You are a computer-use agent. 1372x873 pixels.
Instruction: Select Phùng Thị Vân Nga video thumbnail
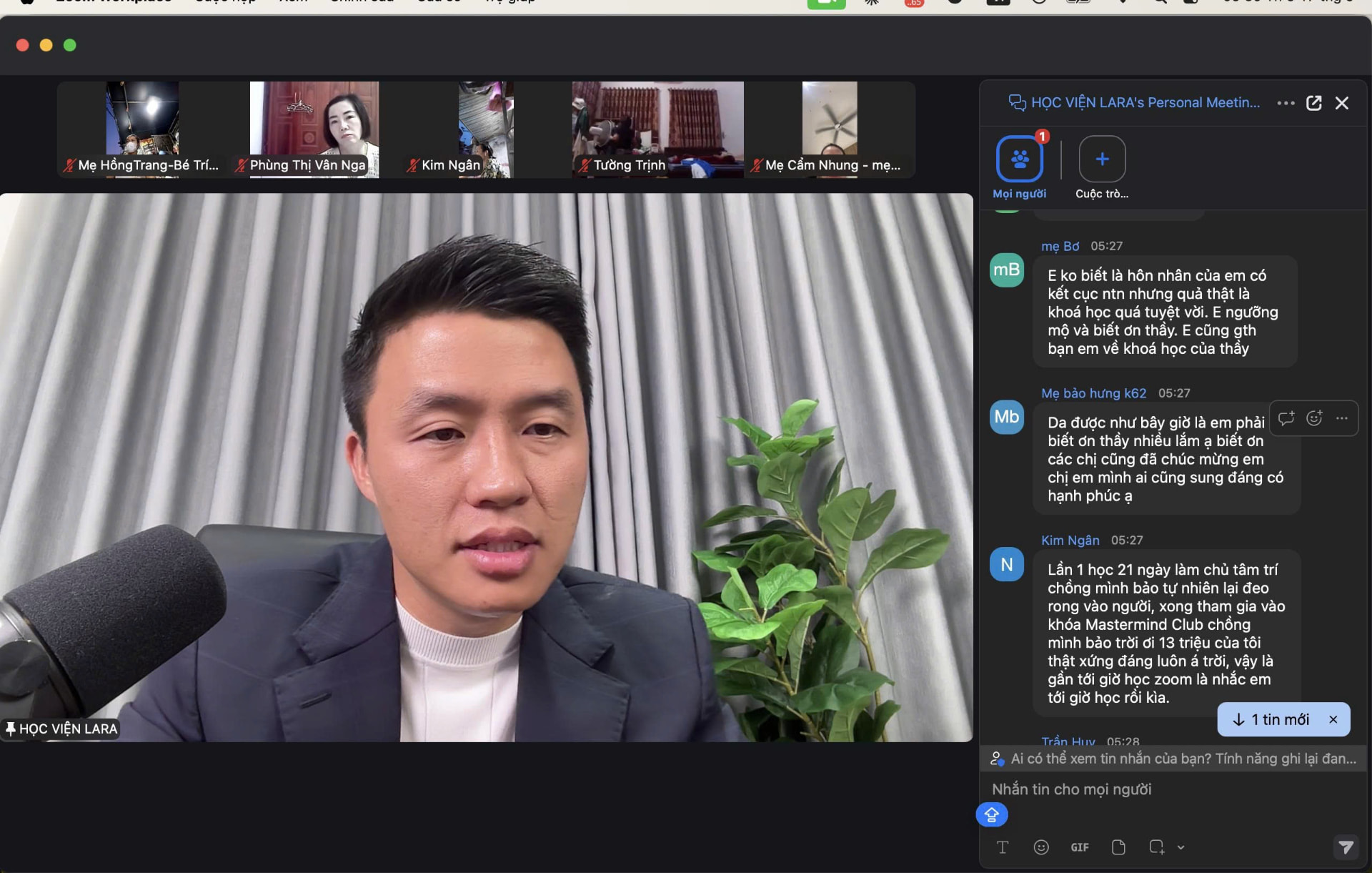coord(314,129)
